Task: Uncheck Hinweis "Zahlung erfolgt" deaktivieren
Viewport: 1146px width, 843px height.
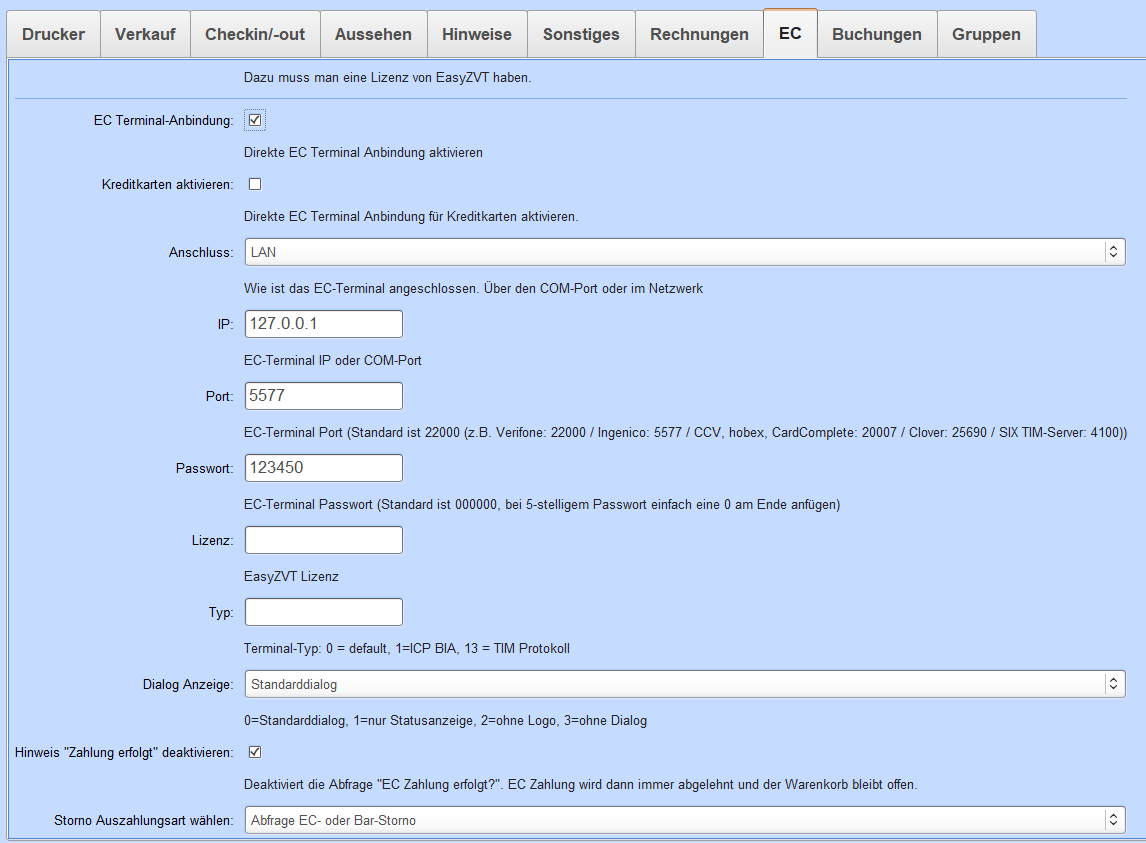Action: [255, 751]
